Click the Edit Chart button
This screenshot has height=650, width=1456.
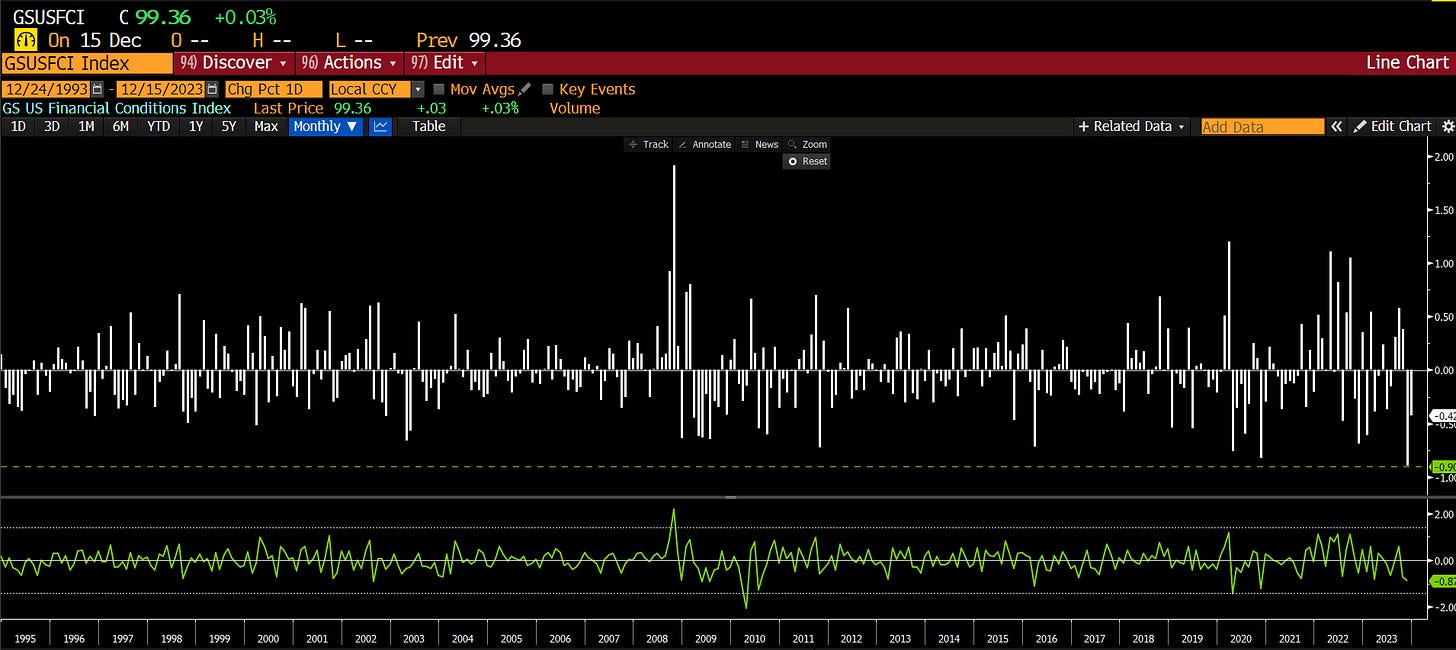1392,126
